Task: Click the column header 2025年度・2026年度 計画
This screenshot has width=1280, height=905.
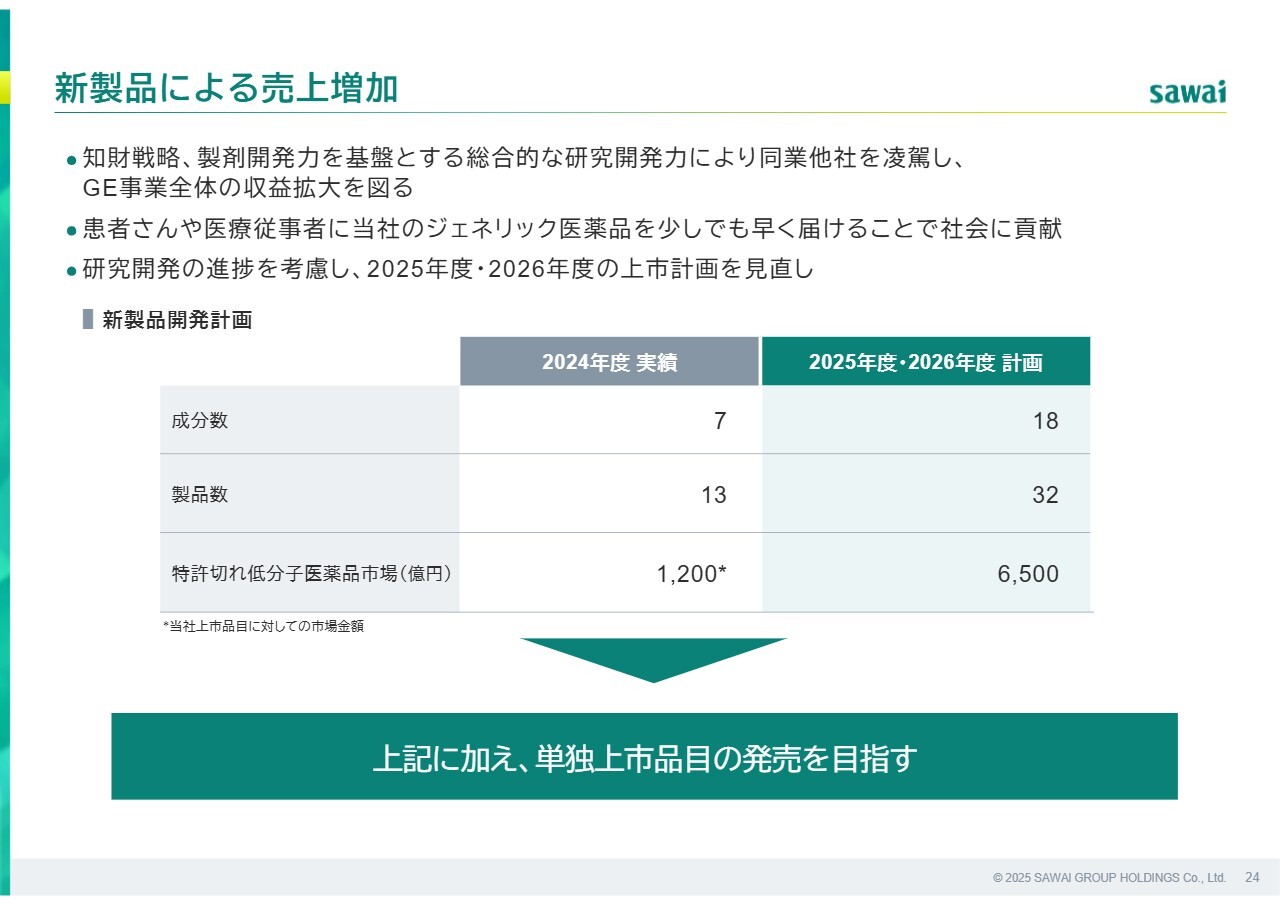Action: click(925, 362)
